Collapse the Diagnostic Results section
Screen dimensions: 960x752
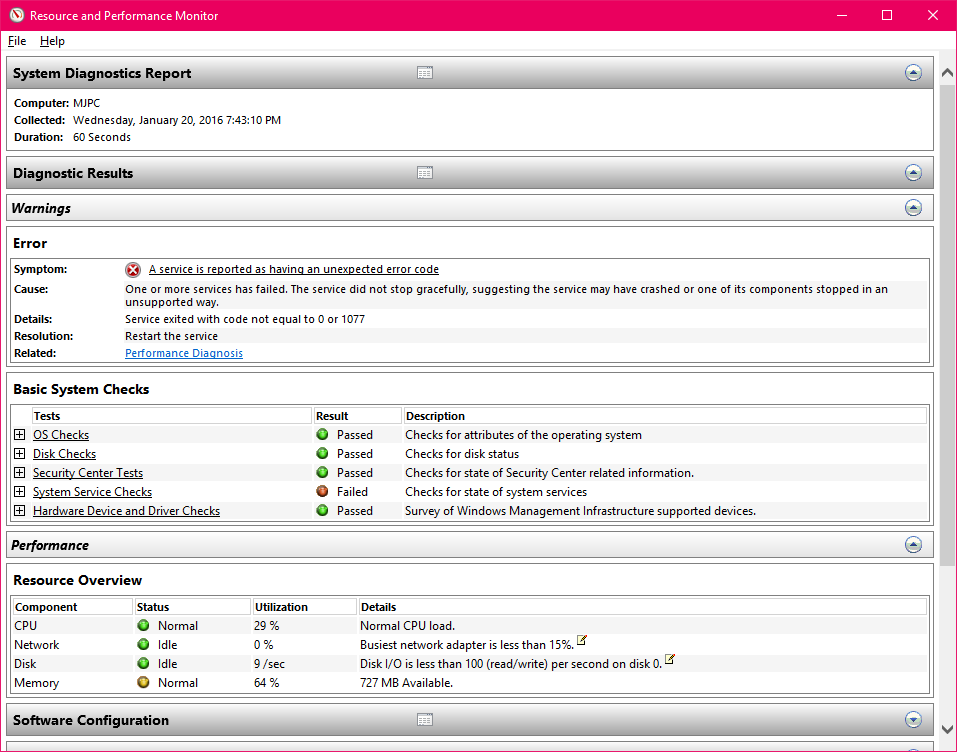(913, 173)
